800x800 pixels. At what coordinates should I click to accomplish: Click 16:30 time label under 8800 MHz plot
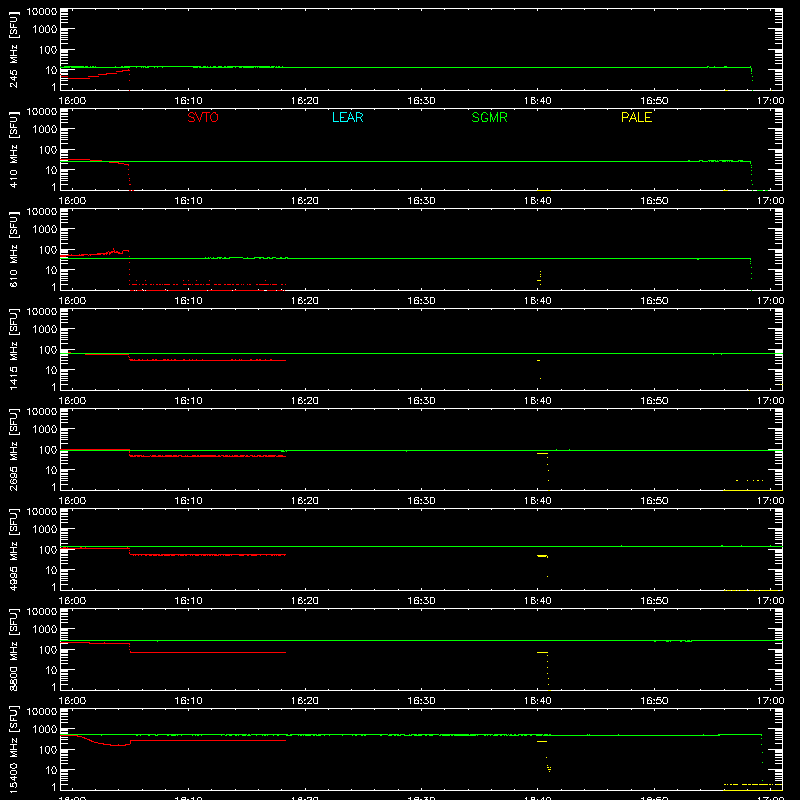(x=421, y=701)
